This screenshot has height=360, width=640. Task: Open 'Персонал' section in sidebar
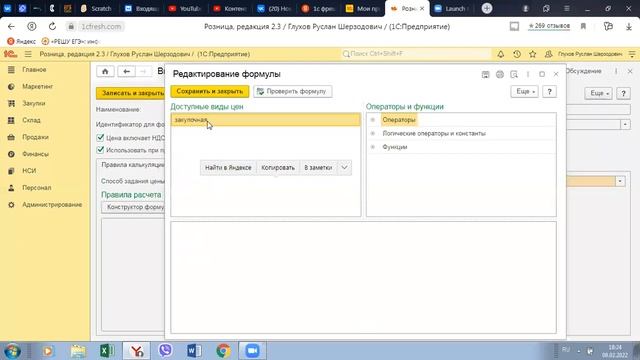(x=36, y=188)
